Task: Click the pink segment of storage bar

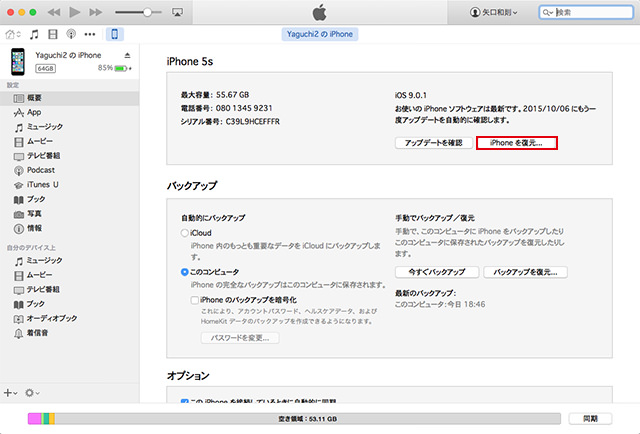Action: (35, 418)
